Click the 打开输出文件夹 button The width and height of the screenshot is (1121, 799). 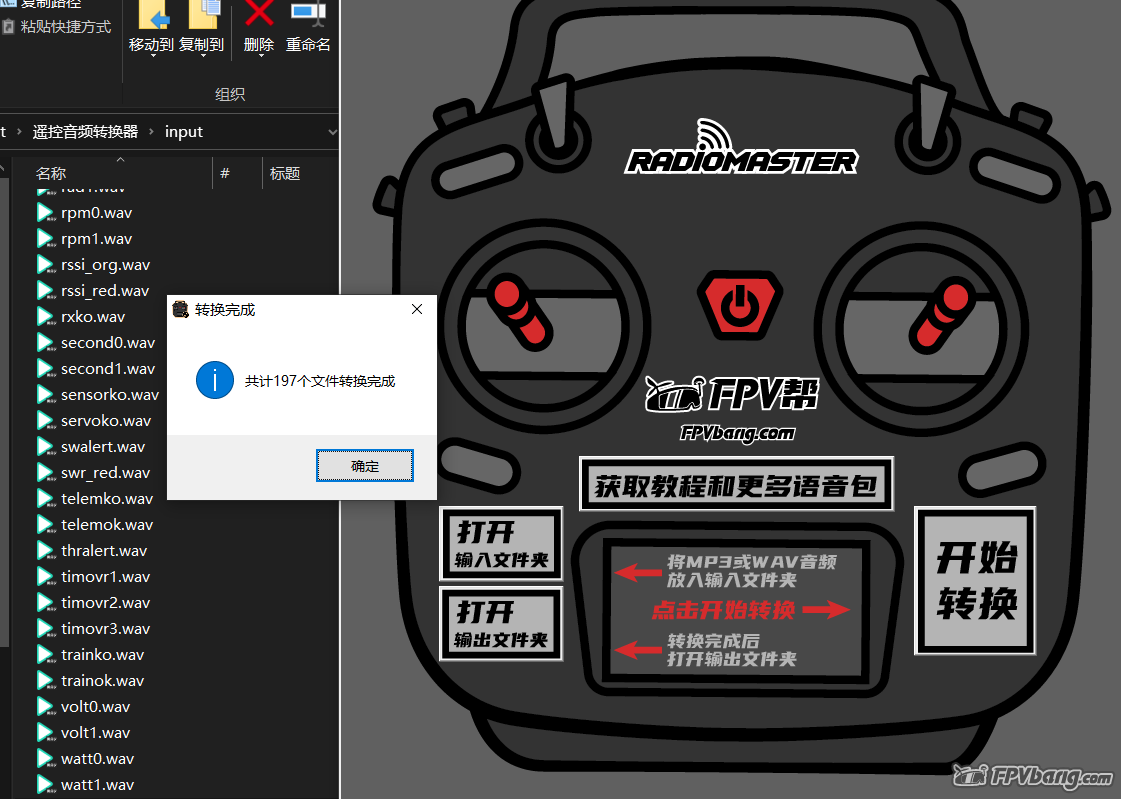click(x=500, y=623)
